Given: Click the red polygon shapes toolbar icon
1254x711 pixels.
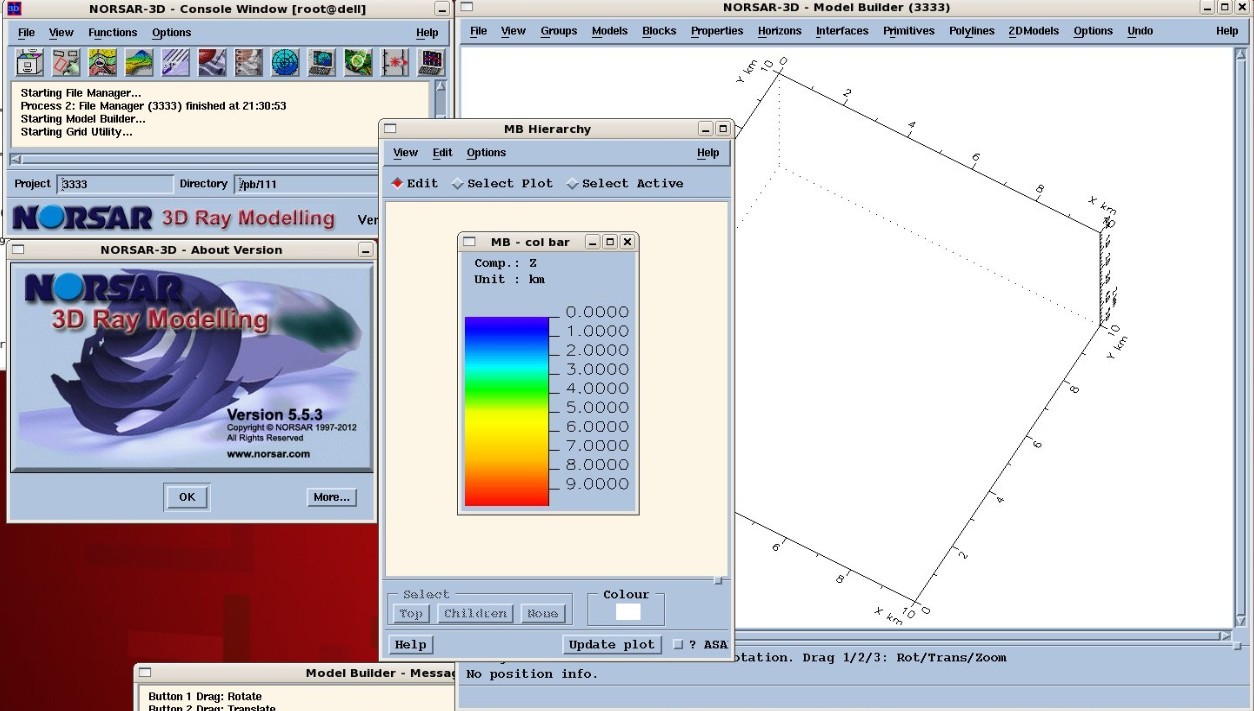Looking at the screenshot, I should [67, 63].
